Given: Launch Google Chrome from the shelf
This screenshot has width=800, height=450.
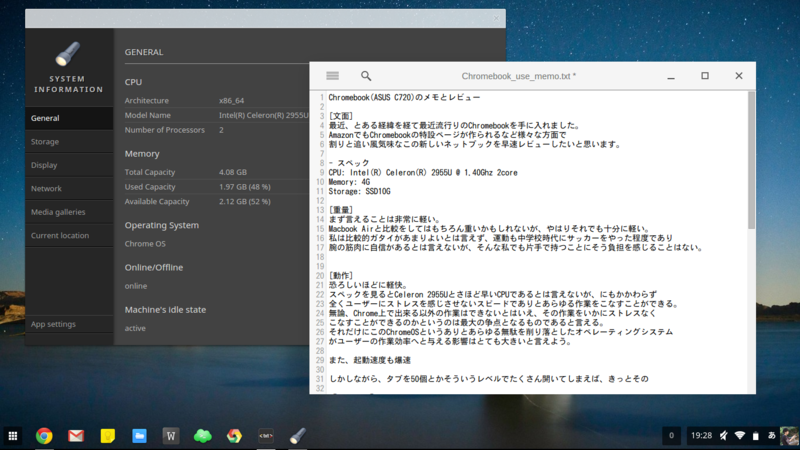Looking at the screenshot, I should coord(44,436).
